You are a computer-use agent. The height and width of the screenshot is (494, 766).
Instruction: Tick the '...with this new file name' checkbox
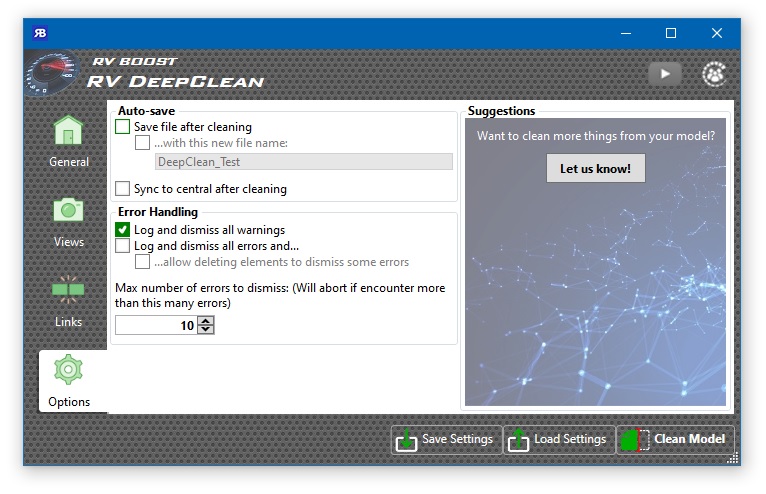[142, 143]
